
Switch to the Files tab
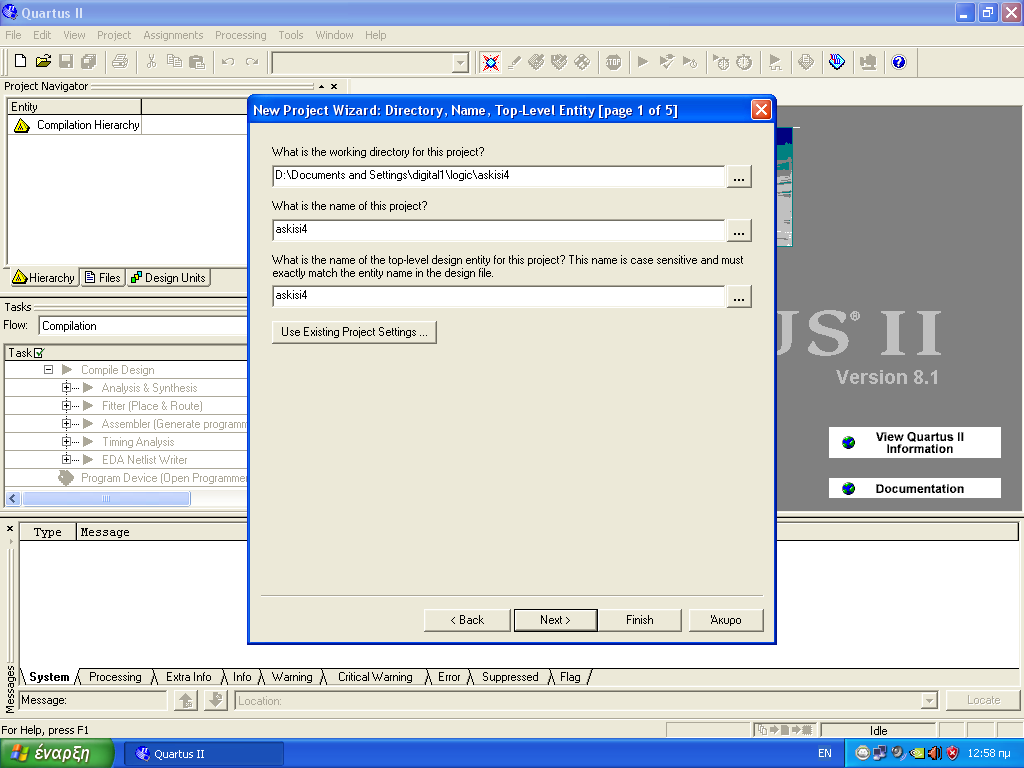[x=103, y=278]
